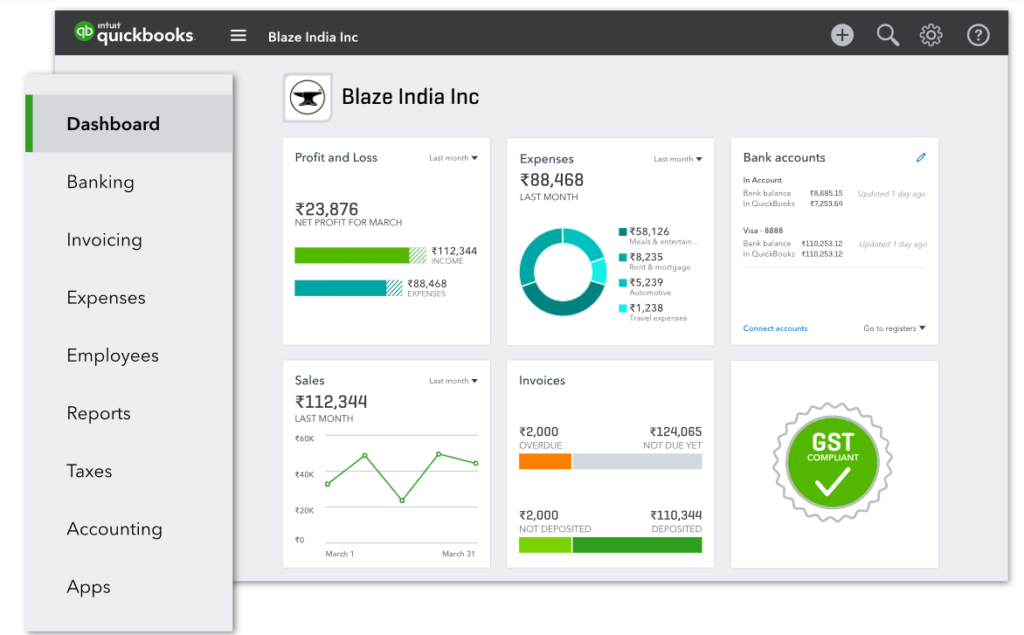The height and width of the screenshot is (635, 1024).
Task: Go to Reports in sidebar
Action: click(x=98, y=413)
